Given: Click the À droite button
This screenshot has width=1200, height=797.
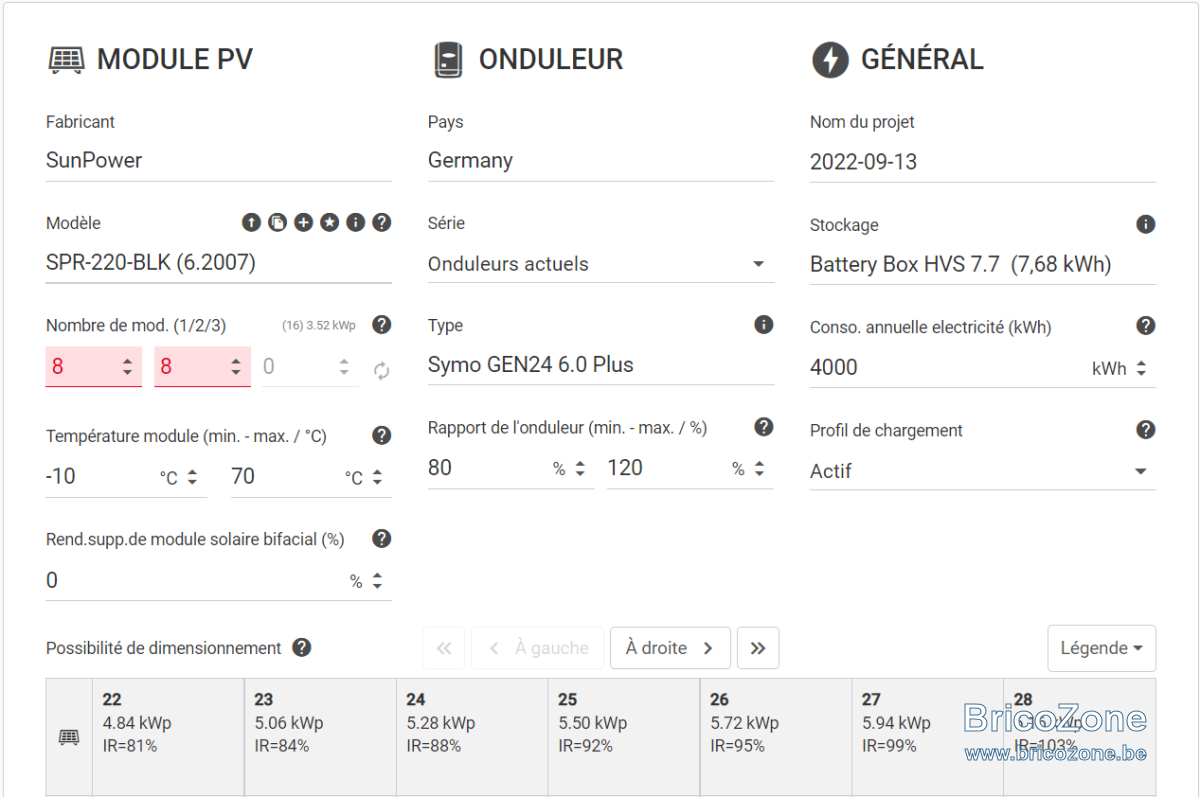Looking at the screenshot, I should tap(670, 648).
